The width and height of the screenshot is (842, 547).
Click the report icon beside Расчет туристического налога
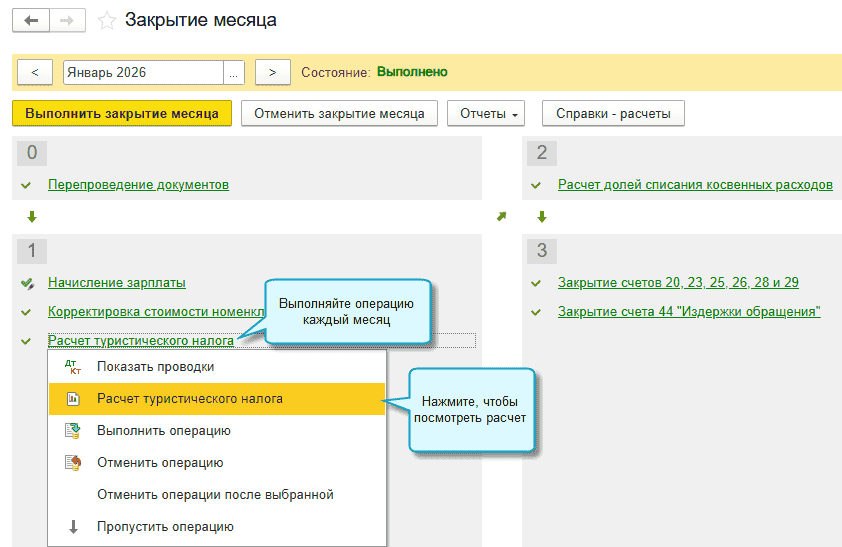73,399
